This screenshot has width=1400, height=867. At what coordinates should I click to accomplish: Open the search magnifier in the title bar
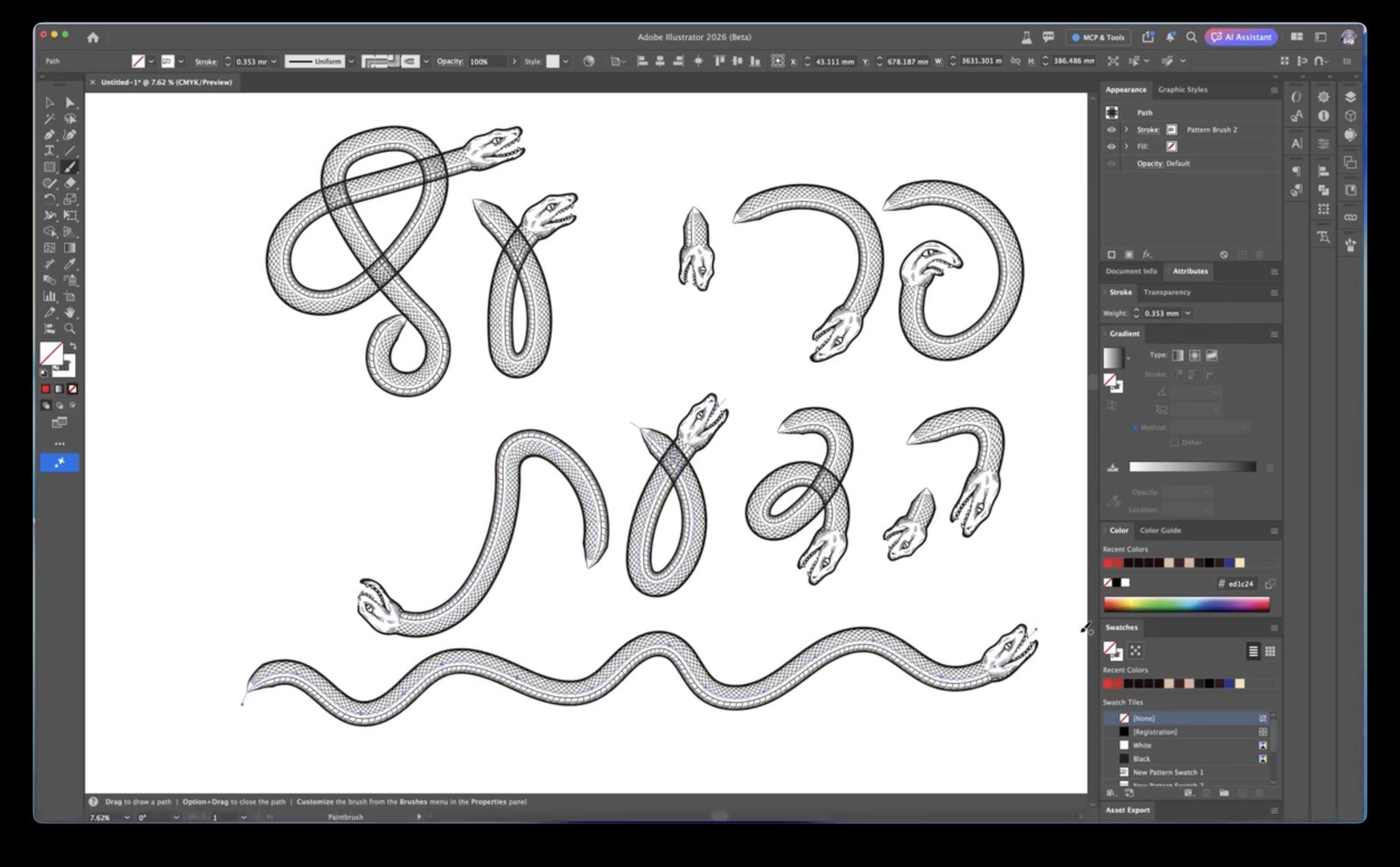(1192, 37)
